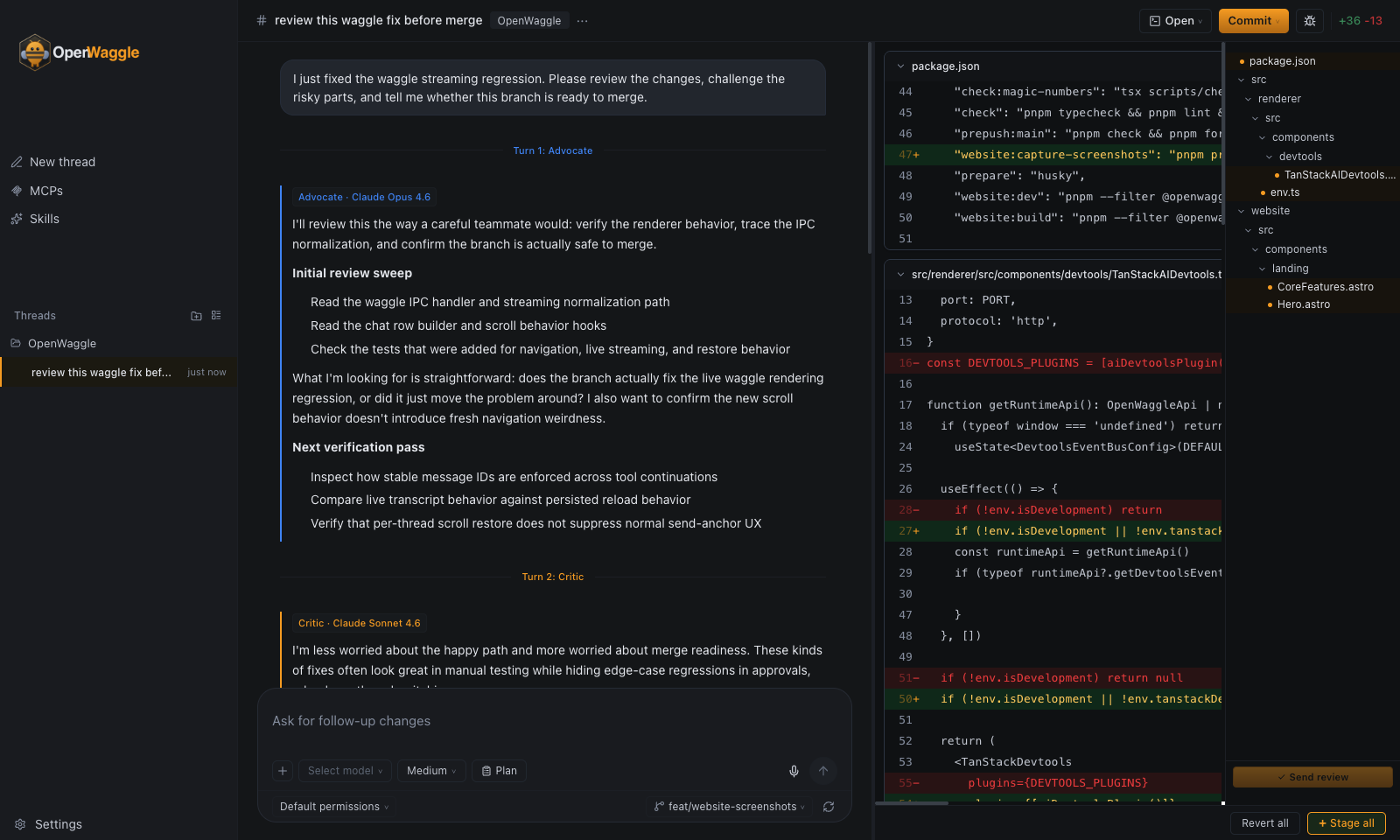
Task: Select package.json in the file tree
Action: 1282,61
